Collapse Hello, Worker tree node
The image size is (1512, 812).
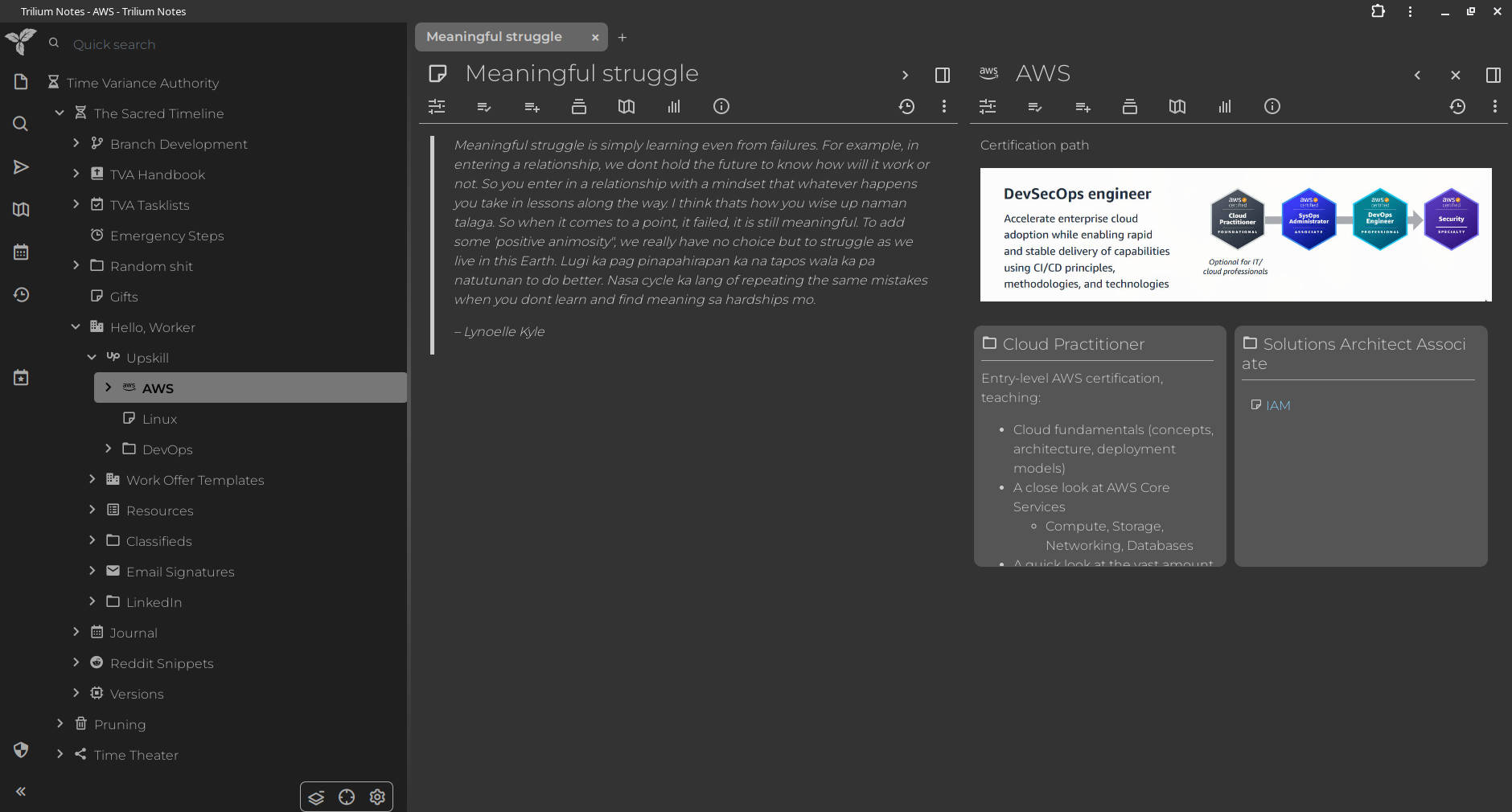click(x=76, y=326)
